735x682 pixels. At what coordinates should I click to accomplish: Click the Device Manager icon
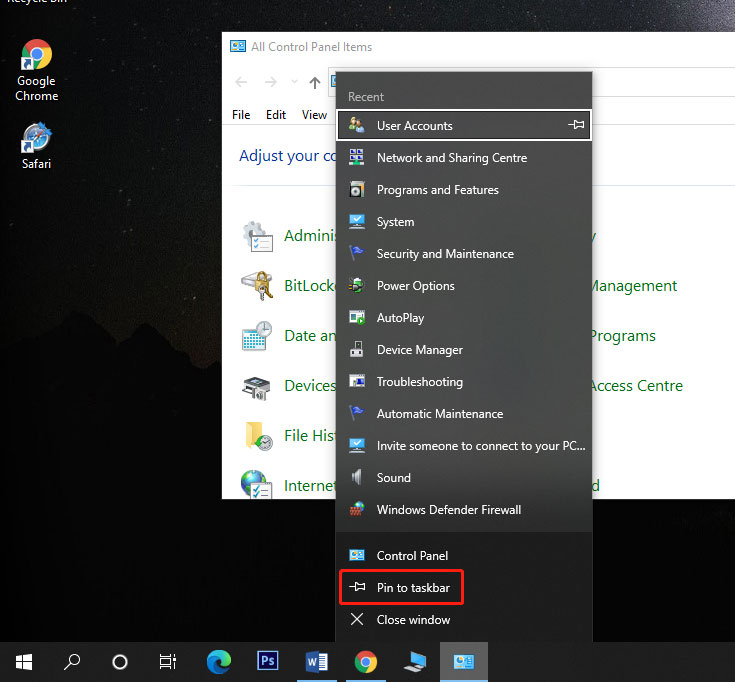(x=357, y=349)
